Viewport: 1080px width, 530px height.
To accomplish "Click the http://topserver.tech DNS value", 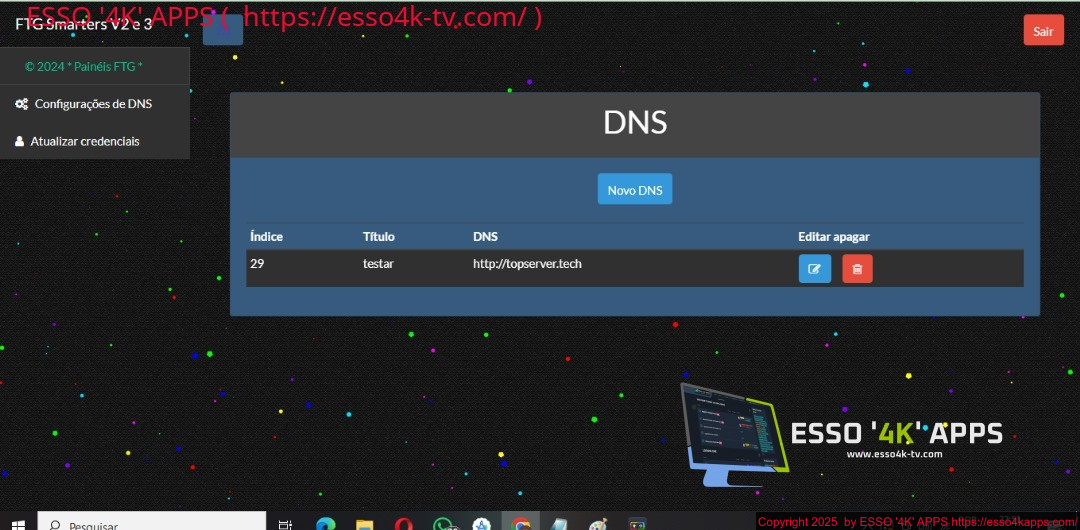I will click(x=528, y=263).
